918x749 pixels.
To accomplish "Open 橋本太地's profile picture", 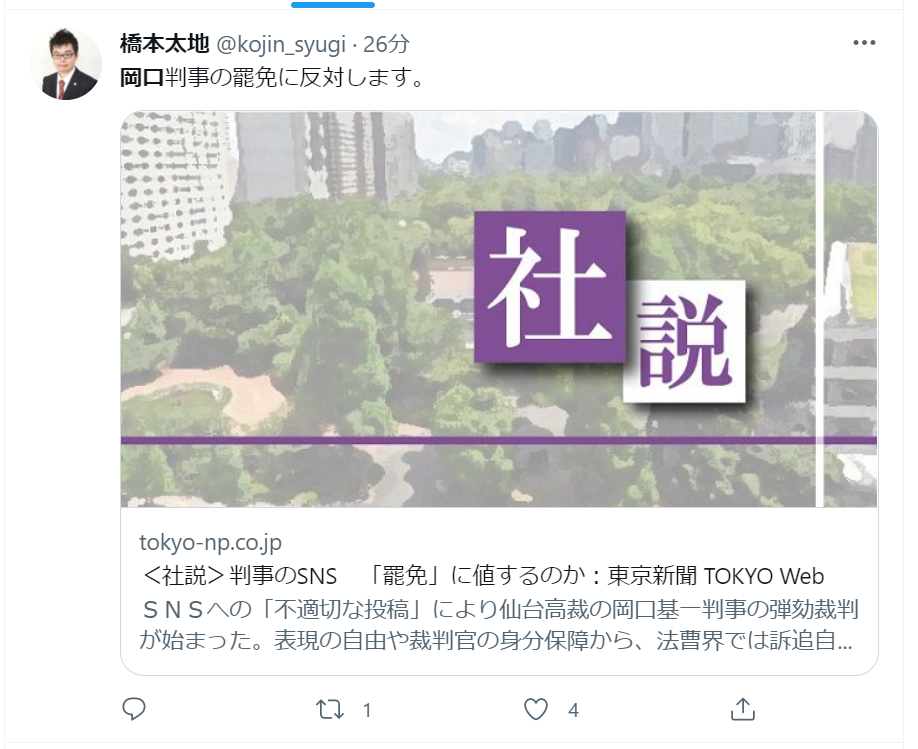I will click(x=66, y=64).
